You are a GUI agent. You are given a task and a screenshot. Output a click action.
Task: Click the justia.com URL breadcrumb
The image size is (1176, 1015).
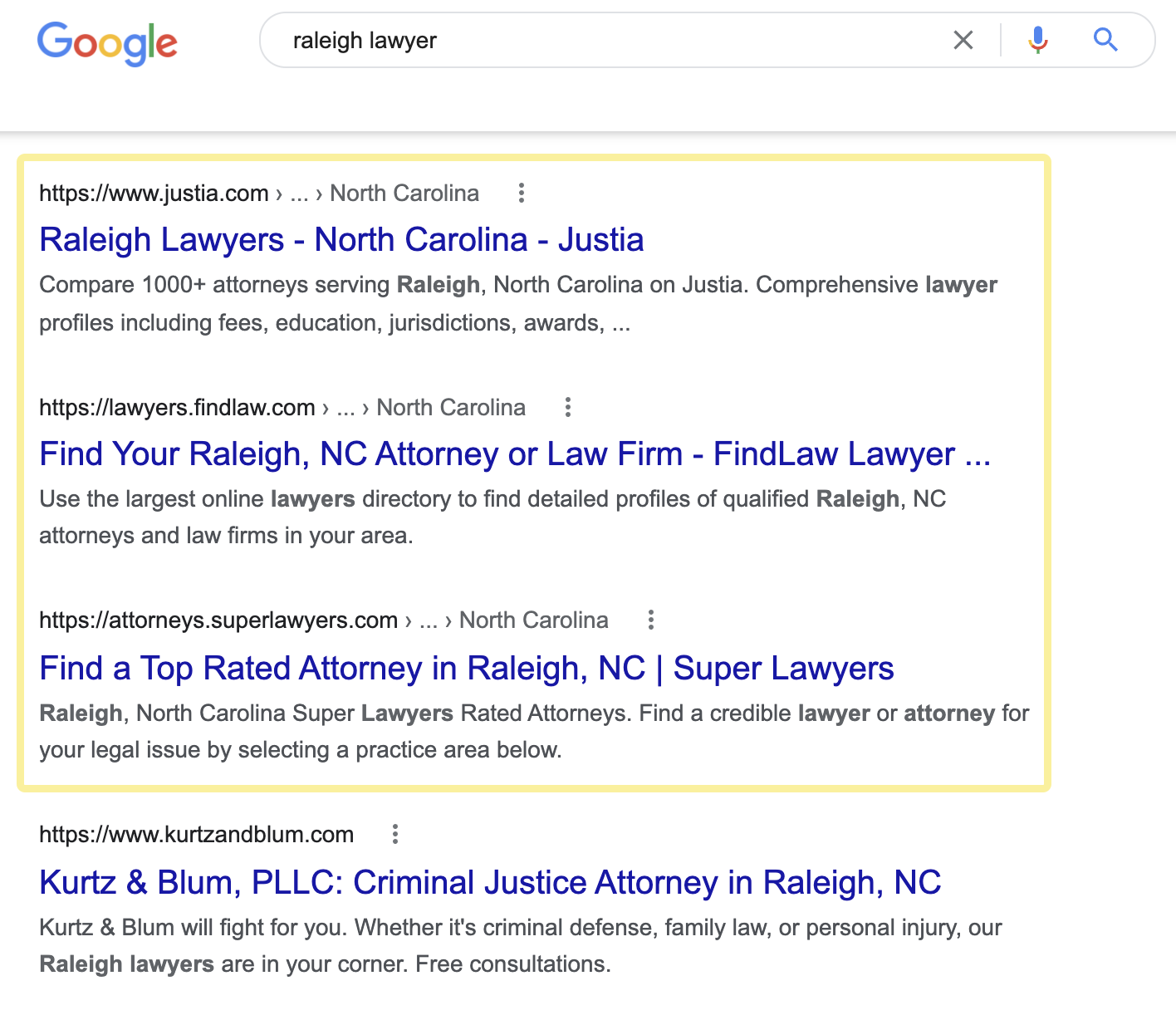click(154, 194)
